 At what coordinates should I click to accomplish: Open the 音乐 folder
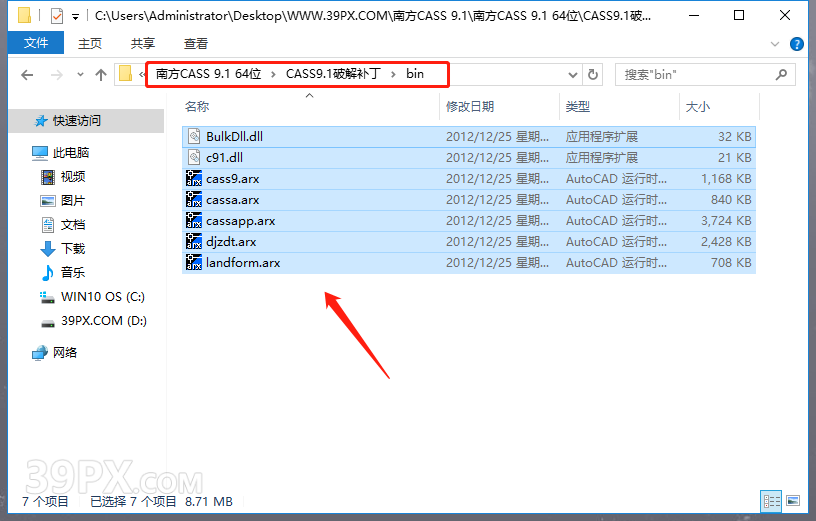click(73, 272)
